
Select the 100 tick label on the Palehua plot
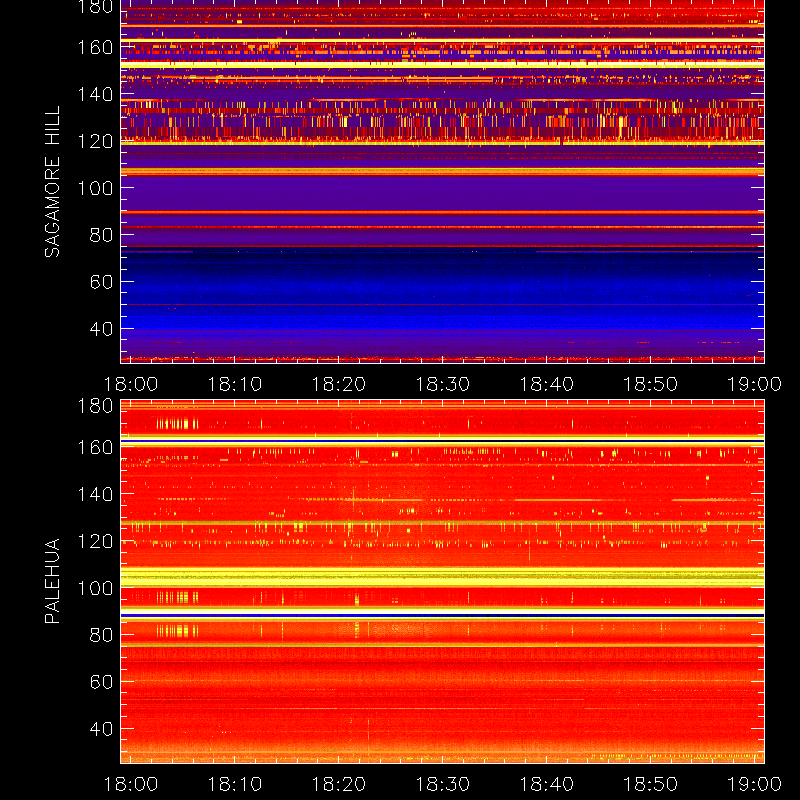pyautogui.click(x=95, y=588)
